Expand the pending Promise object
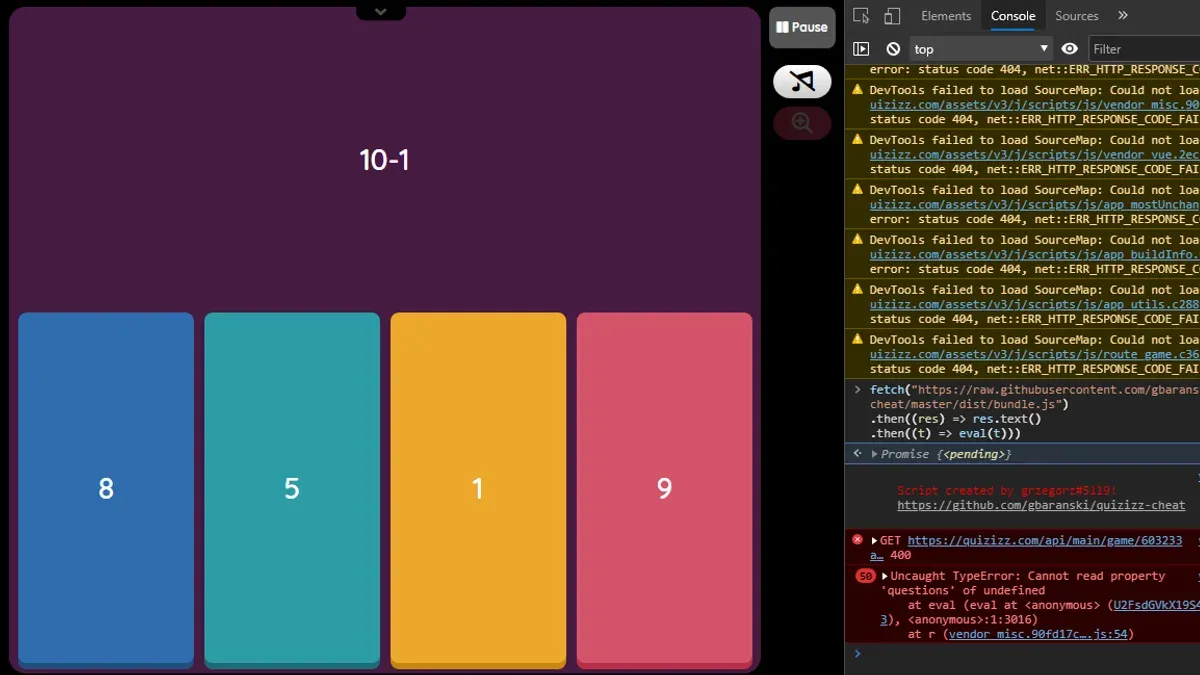Image resolution: width=1200 pixels, height=675 pixels. [x=875, y=454]
